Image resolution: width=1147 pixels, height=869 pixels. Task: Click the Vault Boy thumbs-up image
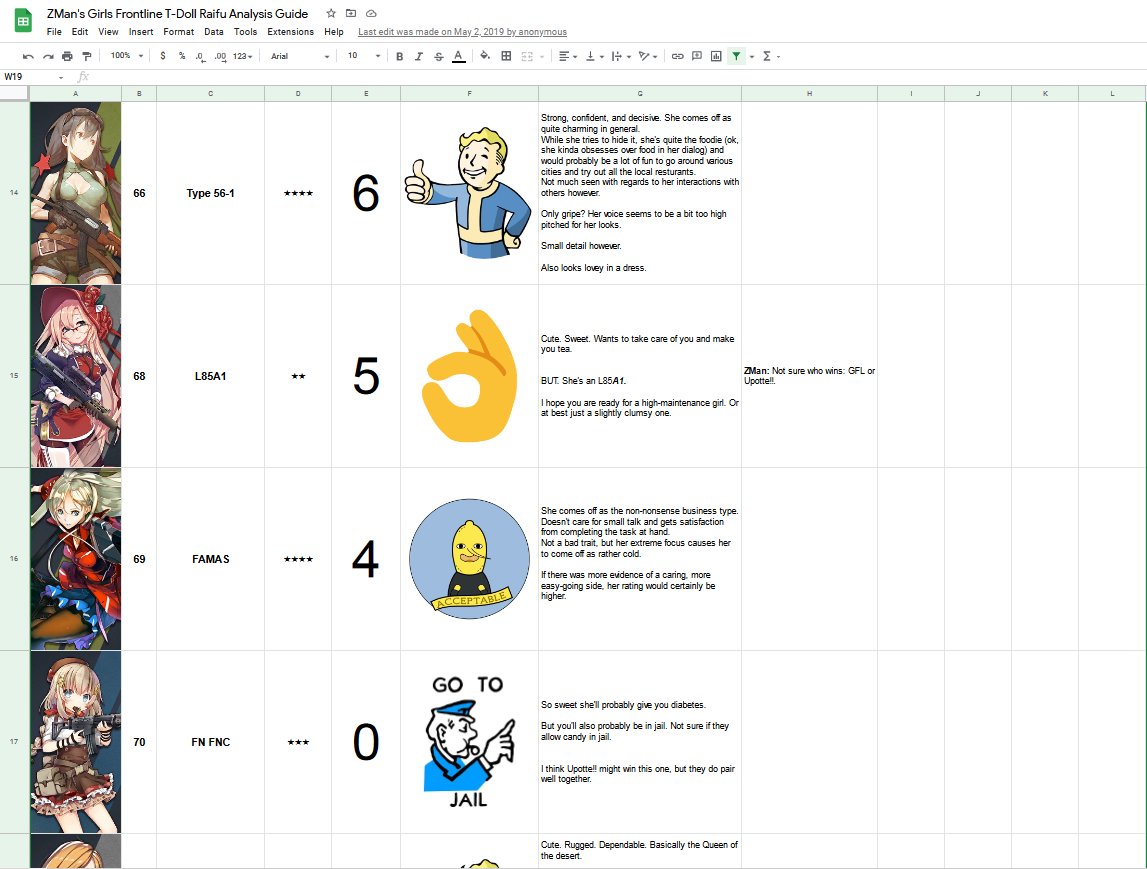tap(469, 193)
